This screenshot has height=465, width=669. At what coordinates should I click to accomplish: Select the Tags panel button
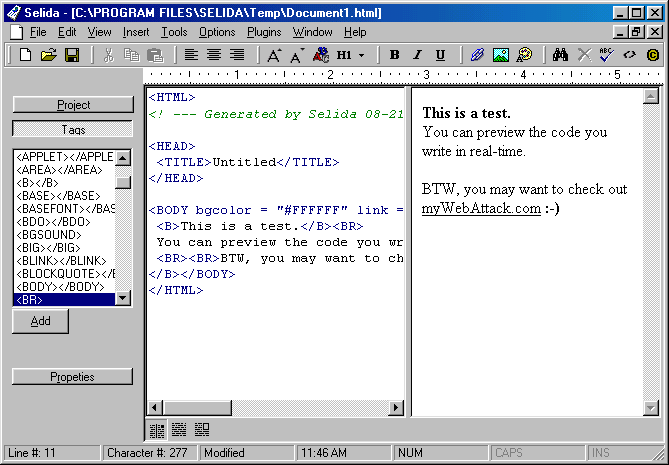(73, 129)
